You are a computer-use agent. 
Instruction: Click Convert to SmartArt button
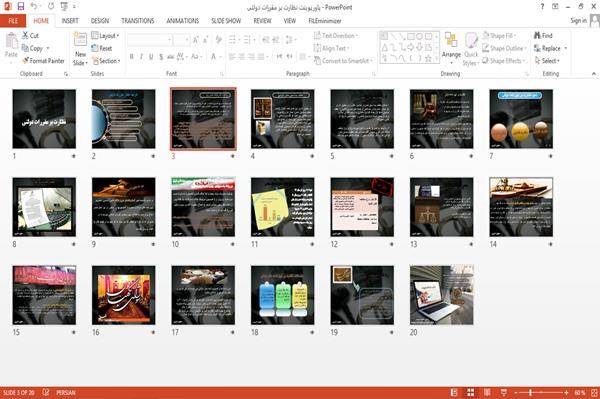coord(343,61)
